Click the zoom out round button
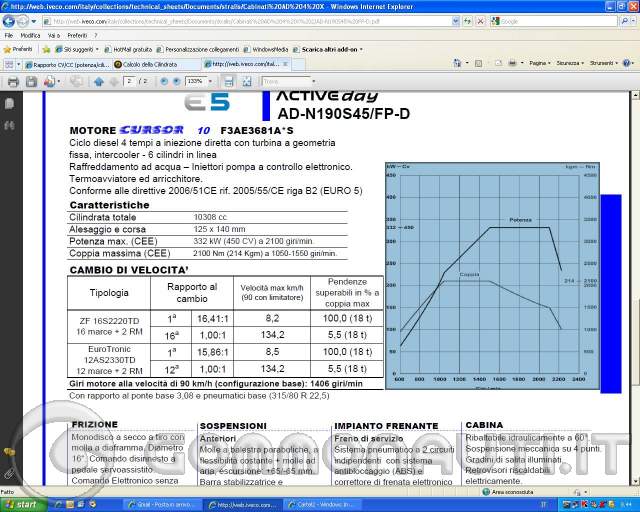Screen dimensions: 640x512 [164, 81]
